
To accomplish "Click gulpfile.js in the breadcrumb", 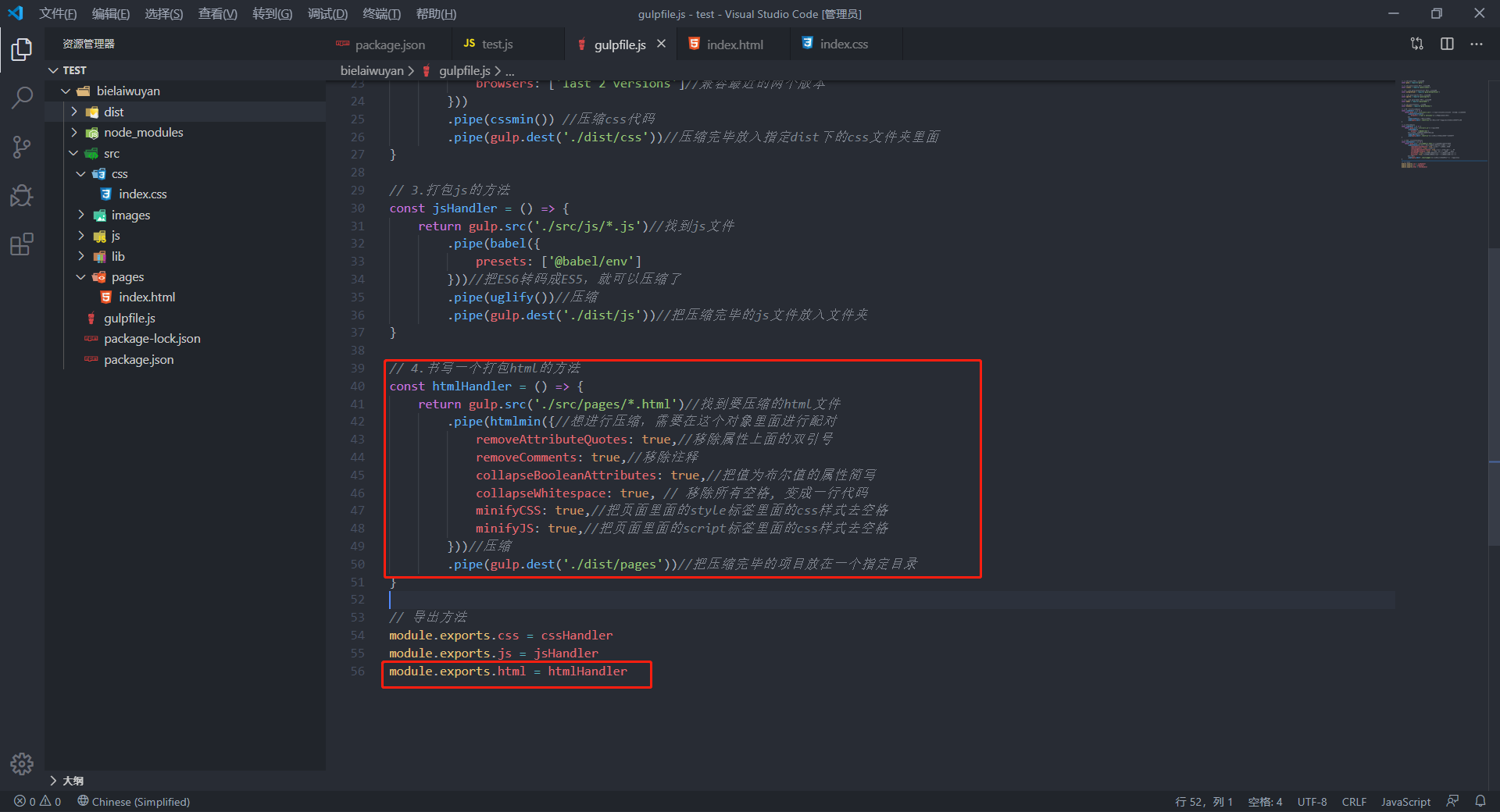I will point(464,70).
